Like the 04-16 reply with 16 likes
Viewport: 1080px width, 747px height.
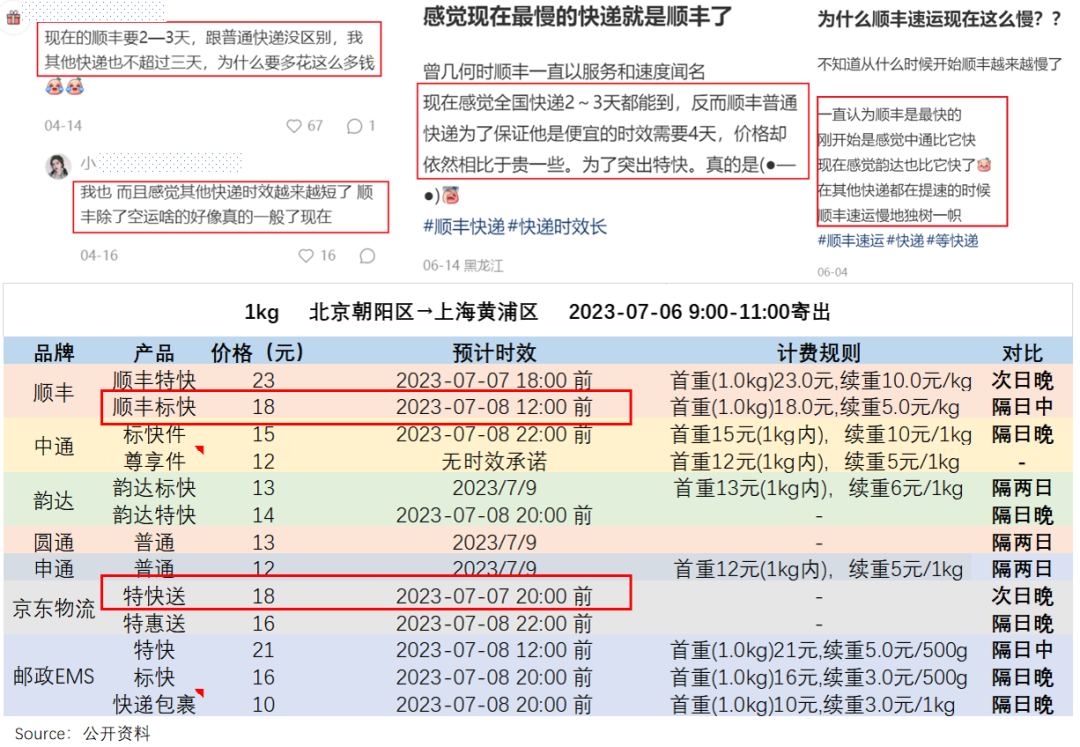(x=306, y=255)
